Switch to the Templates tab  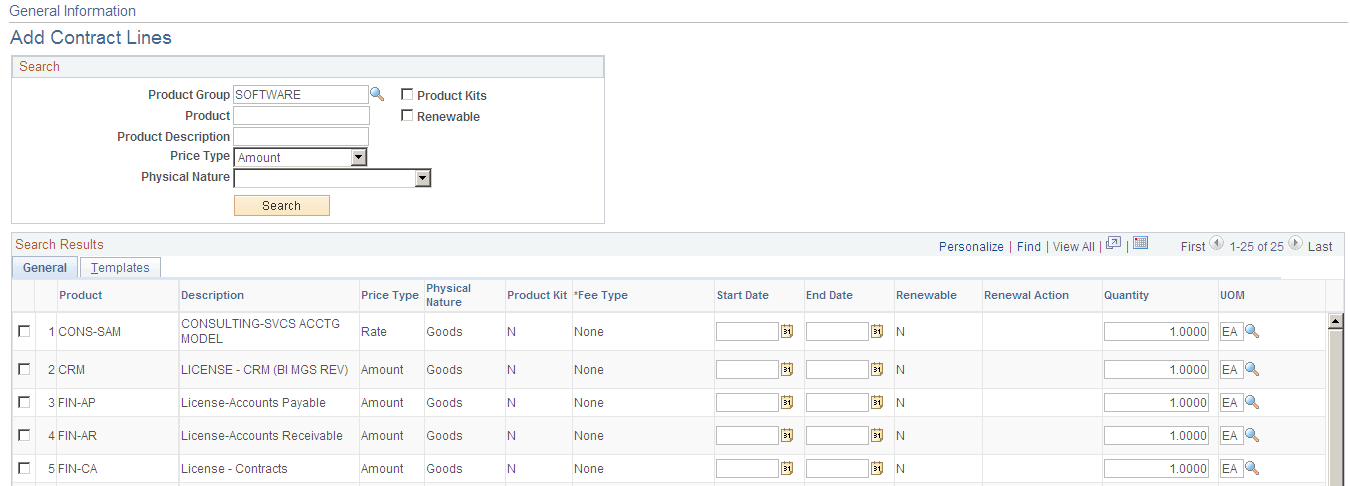tap(120, 267)
